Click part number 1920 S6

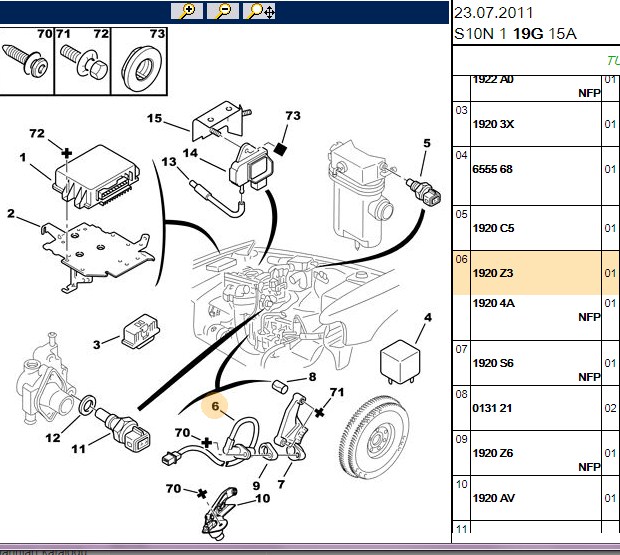493,363
